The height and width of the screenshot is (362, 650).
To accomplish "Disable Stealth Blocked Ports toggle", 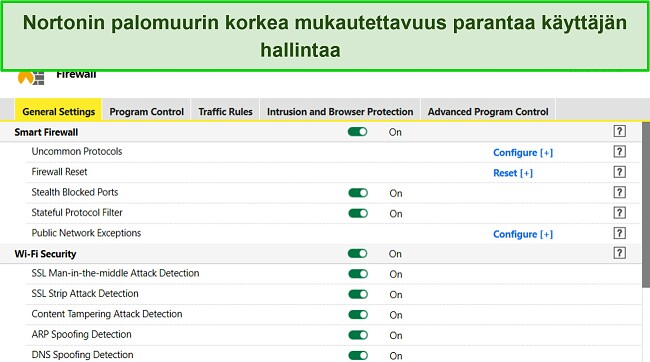I will click(x=358, y=193).
